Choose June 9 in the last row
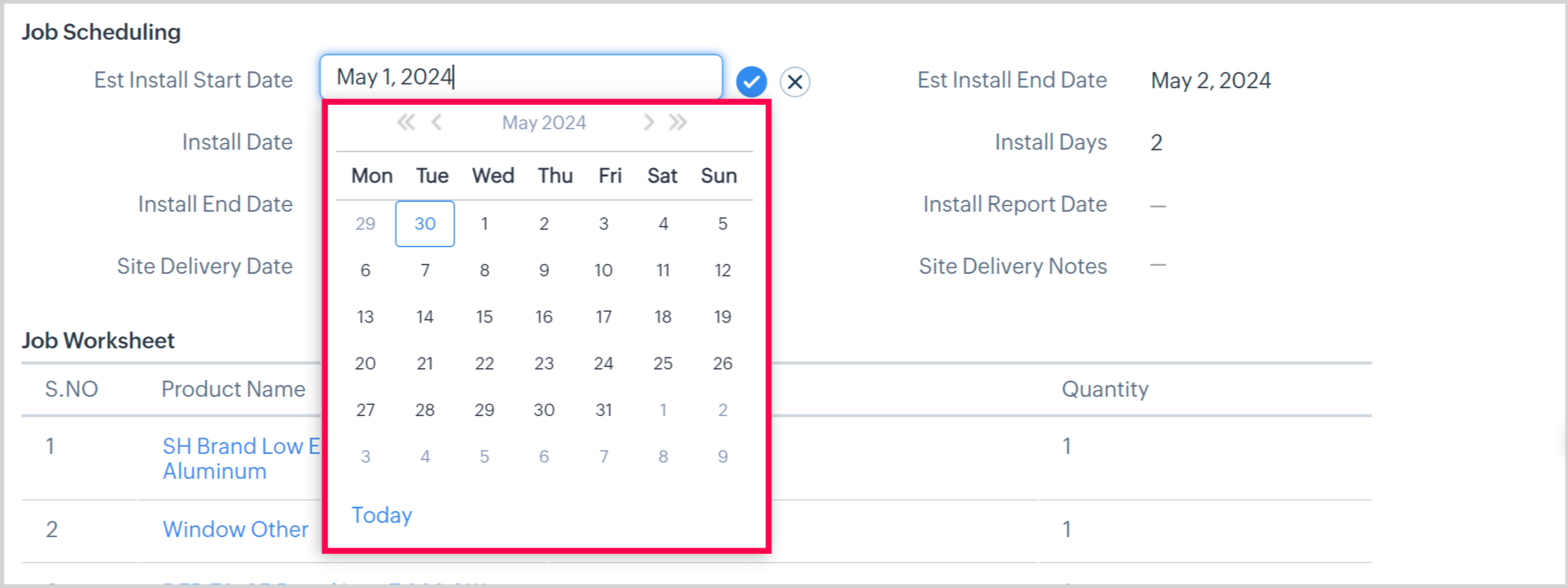Screen dimensions: 1568x588 (x=722, y=456)
